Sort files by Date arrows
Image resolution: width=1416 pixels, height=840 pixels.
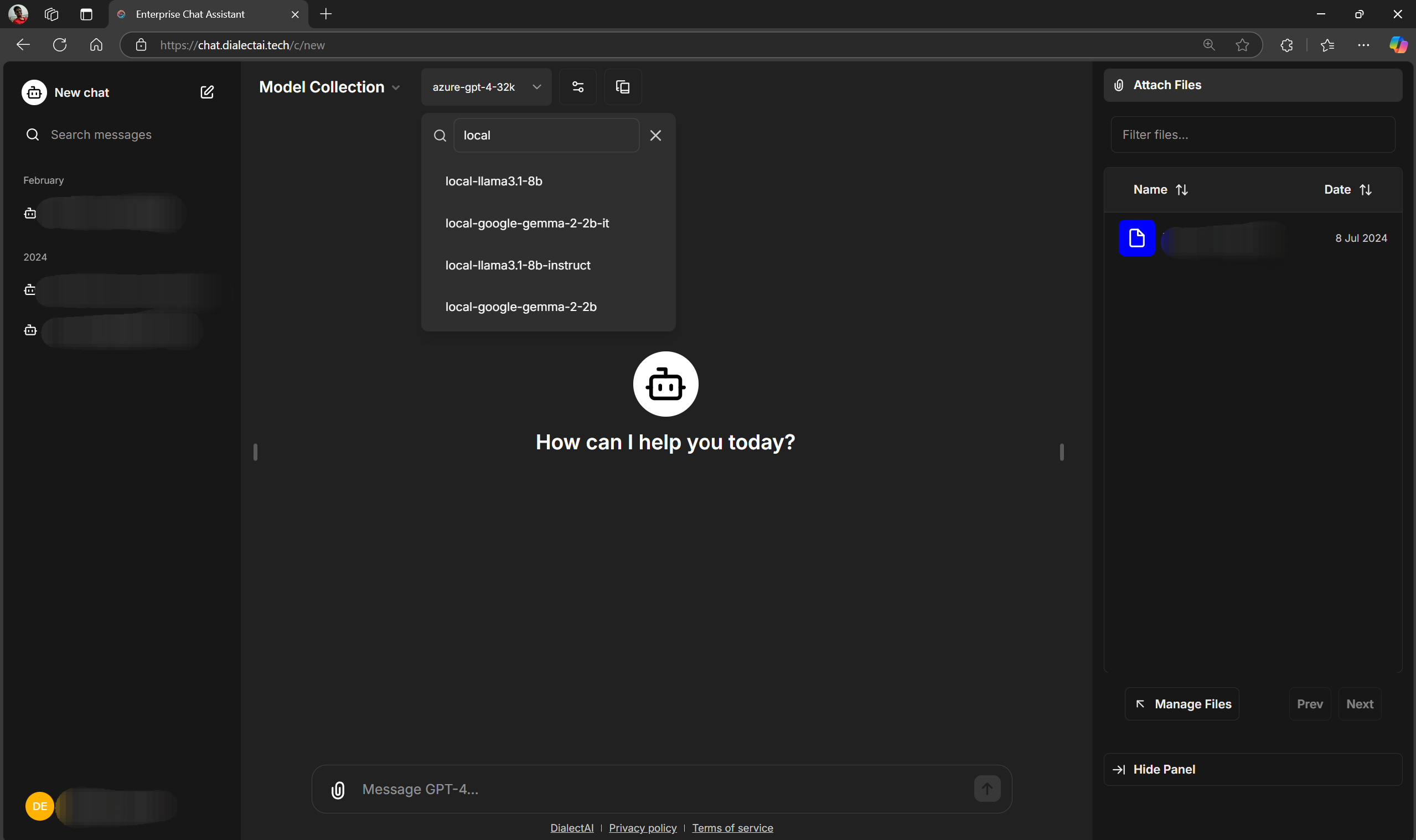(1366, 190)
